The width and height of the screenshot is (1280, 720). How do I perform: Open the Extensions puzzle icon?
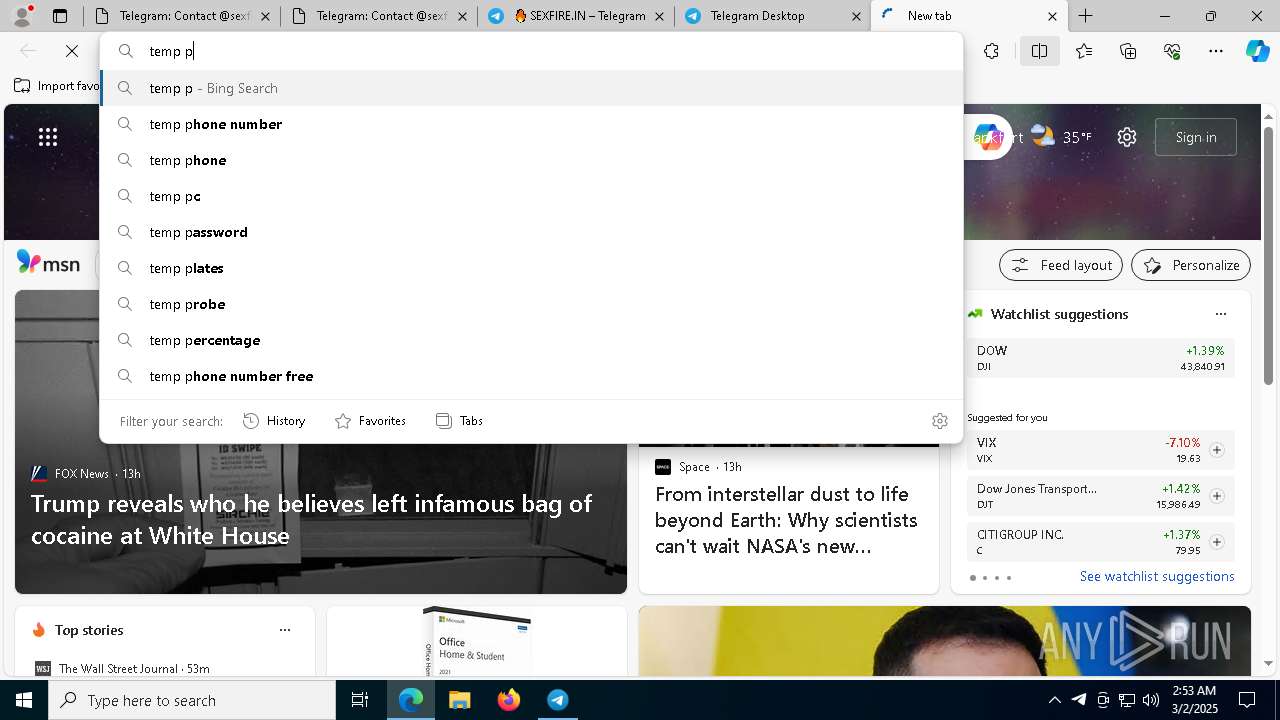point(991,51)
